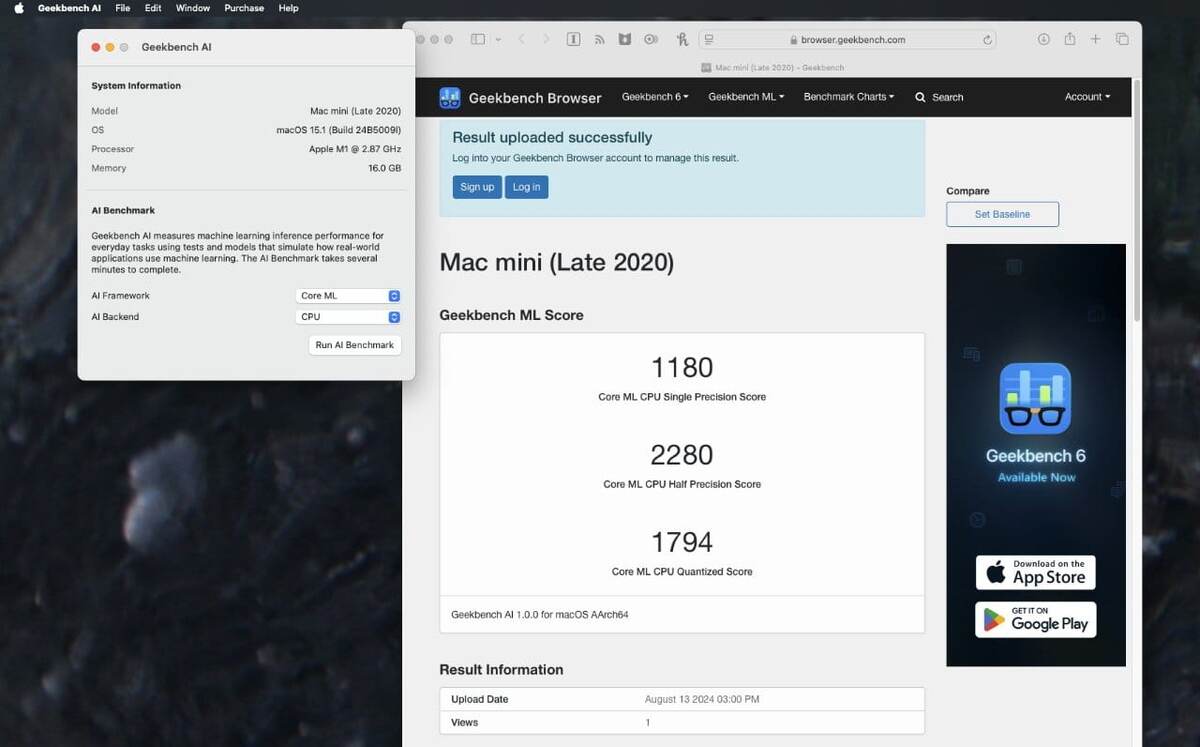Expand the Account dropdown
Viewport: 1200px width, 747px height.
[x=1087, y=97]
